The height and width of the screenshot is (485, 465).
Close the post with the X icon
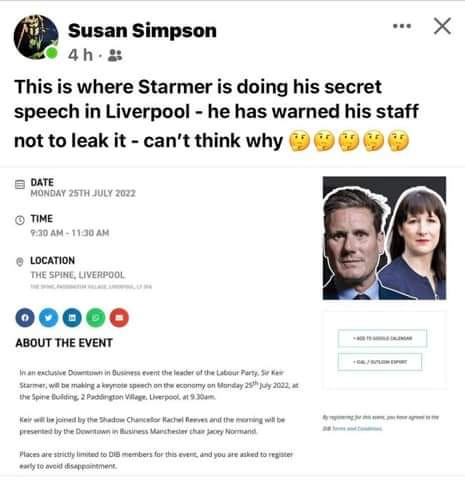point(442,26)
